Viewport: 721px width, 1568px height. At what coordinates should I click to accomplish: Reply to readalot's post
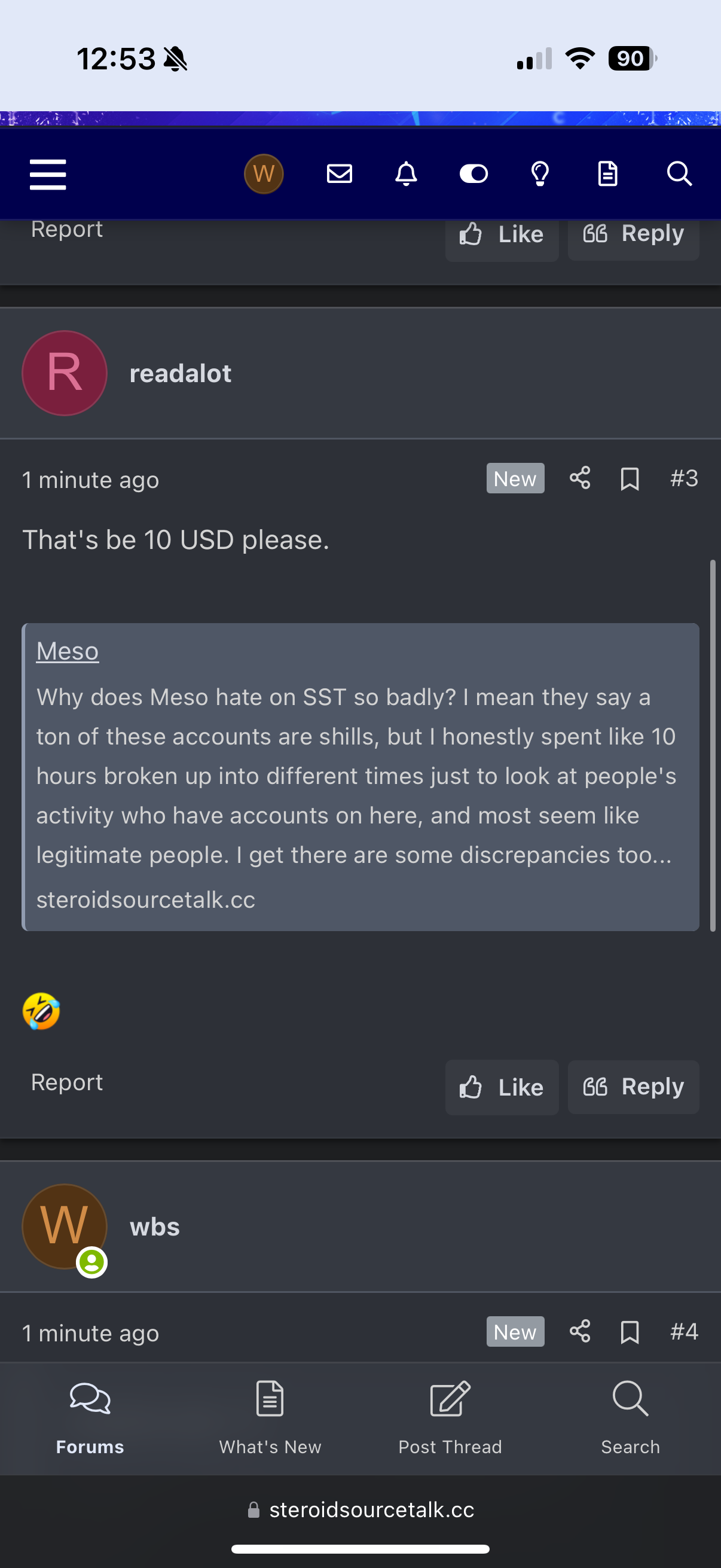tap(633, 1087)
